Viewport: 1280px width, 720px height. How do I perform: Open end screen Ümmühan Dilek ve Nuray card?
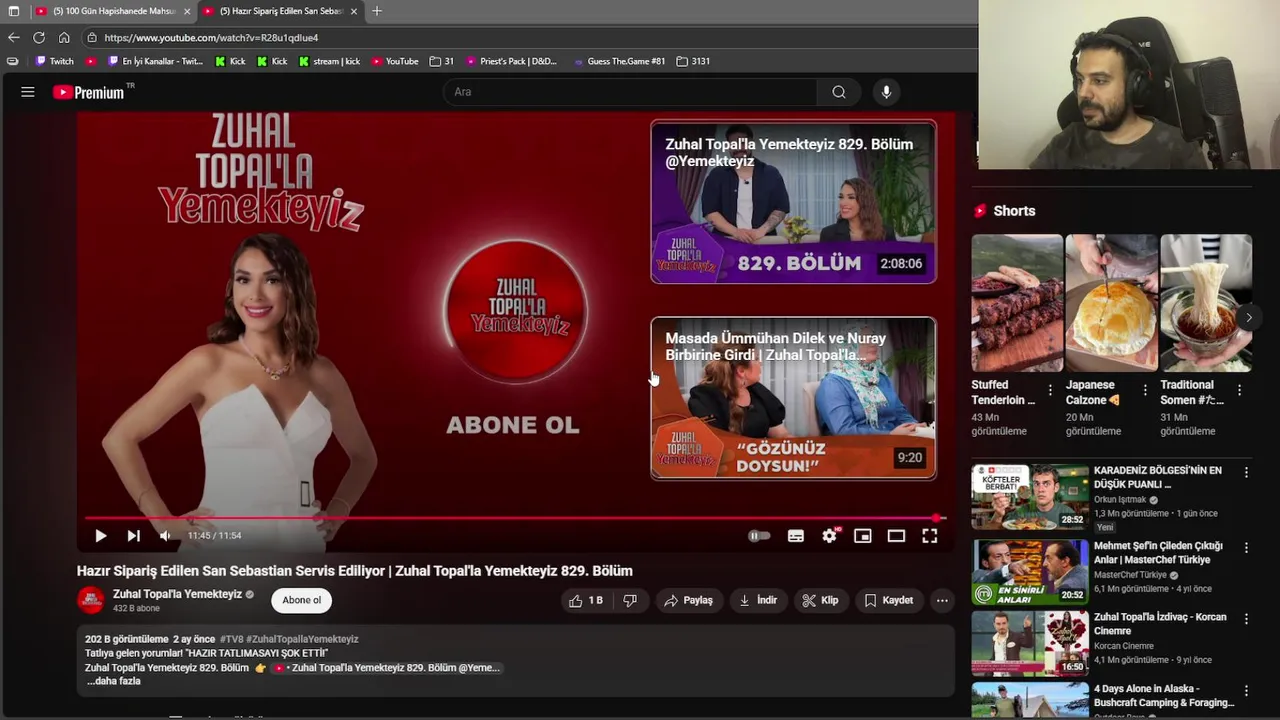(x=794, y=397)
